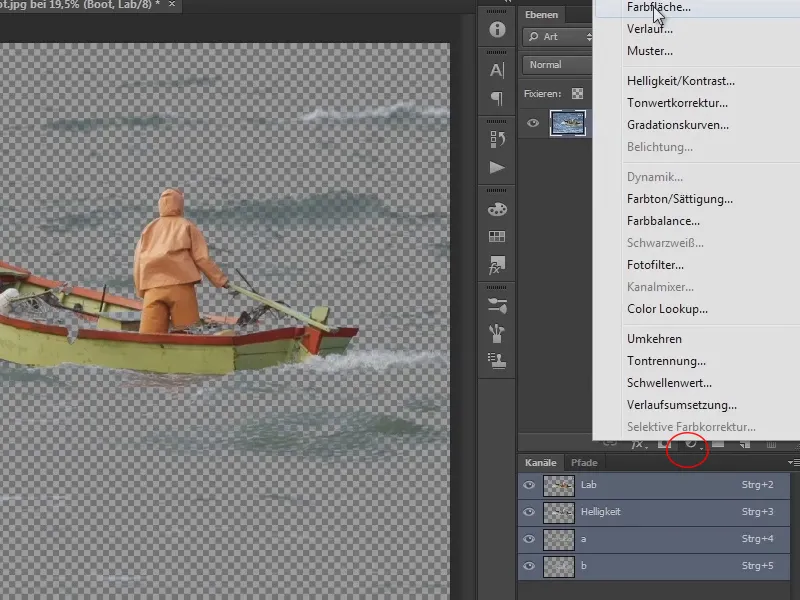The height and width of the screenshot is (600, 800).
Task: Click the Strg+5 shortcut text
Action: [757, 566]
